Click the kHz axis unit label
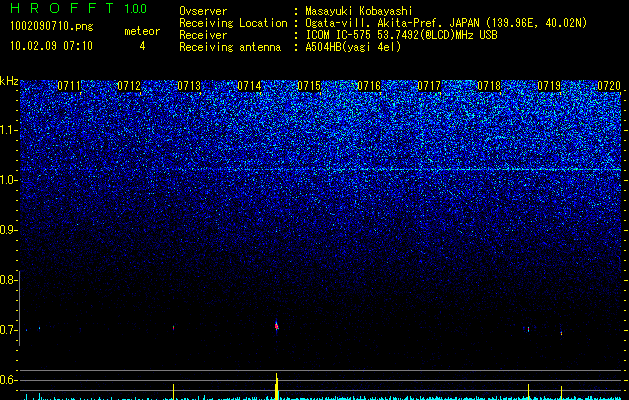Image resolution: width=629 pixels, height=400 pixels. click(9, 81)
